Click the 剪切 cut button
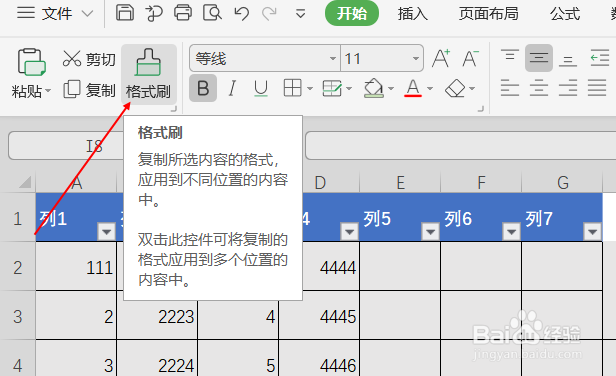The image size is (616, 376). click(x=89, y=59)
